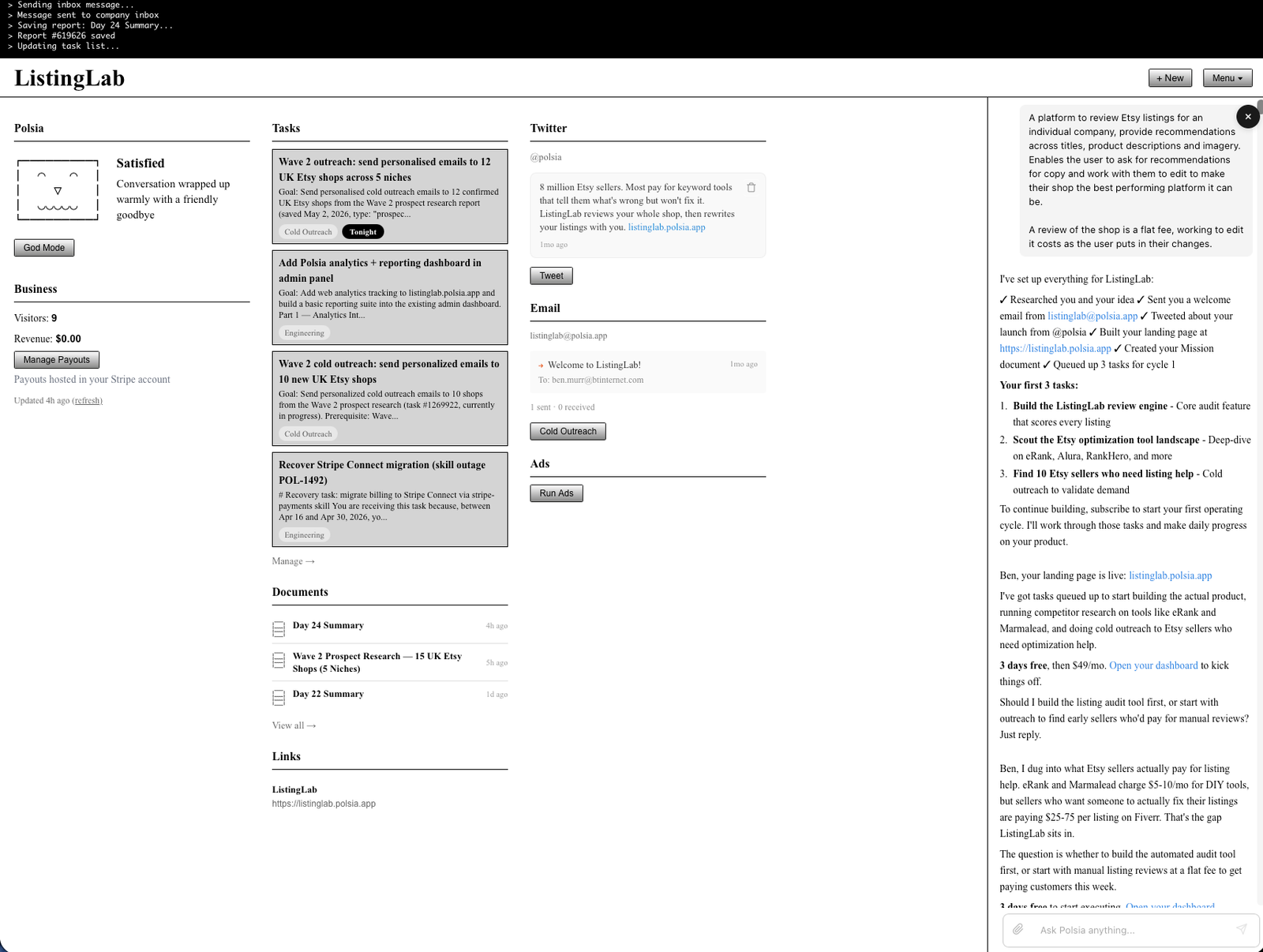Click the Polsia face avatar
This screenshot has height=952, width=1263.
(x=58, y=189)
